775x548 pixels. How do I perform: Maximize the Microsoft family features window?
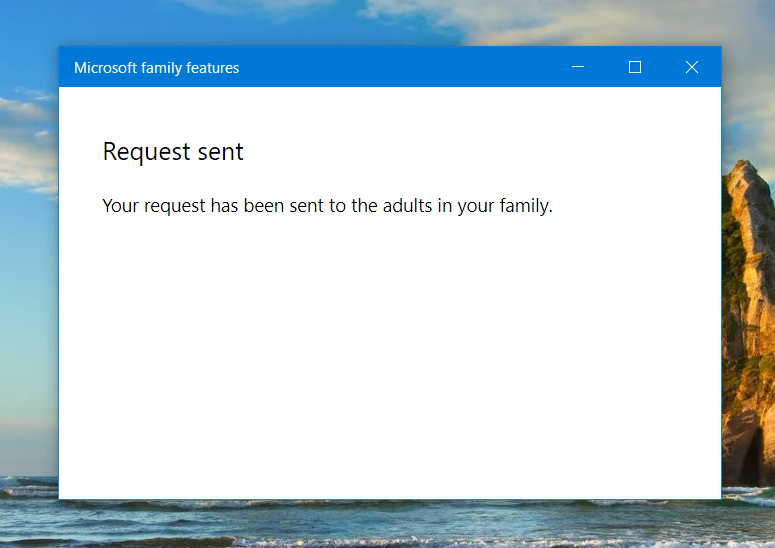[635, 67]
